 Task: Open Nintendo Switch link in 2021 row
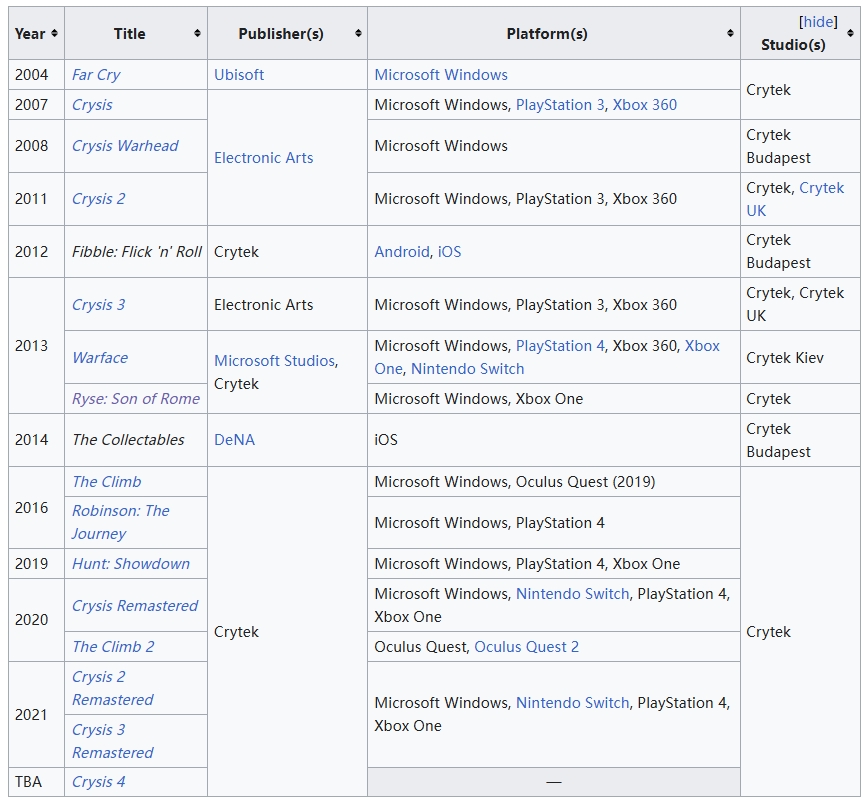(572, 703)
